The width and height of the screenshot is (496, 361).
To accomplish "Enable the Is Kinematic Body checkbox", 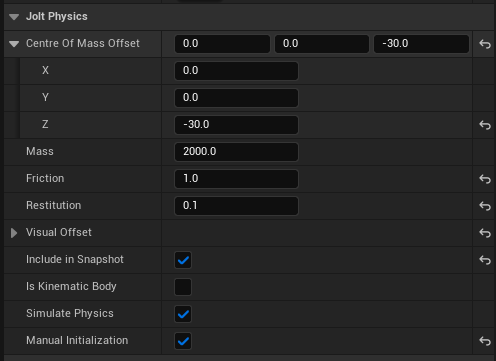I will coord(183,287).
